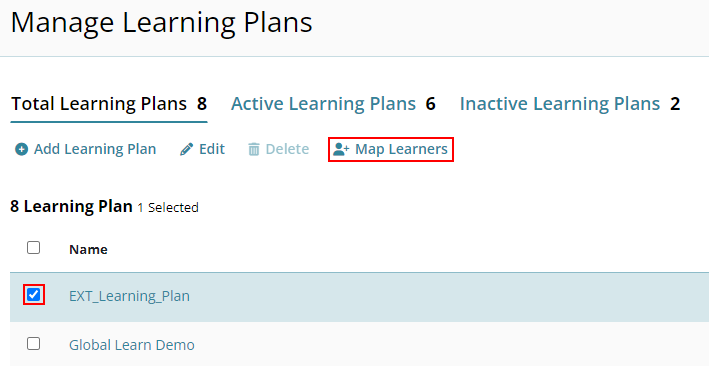Click the Active Learning Plans count 6
Image resolution: width=709 pixels, height=366 pixels.
point(430,104)
